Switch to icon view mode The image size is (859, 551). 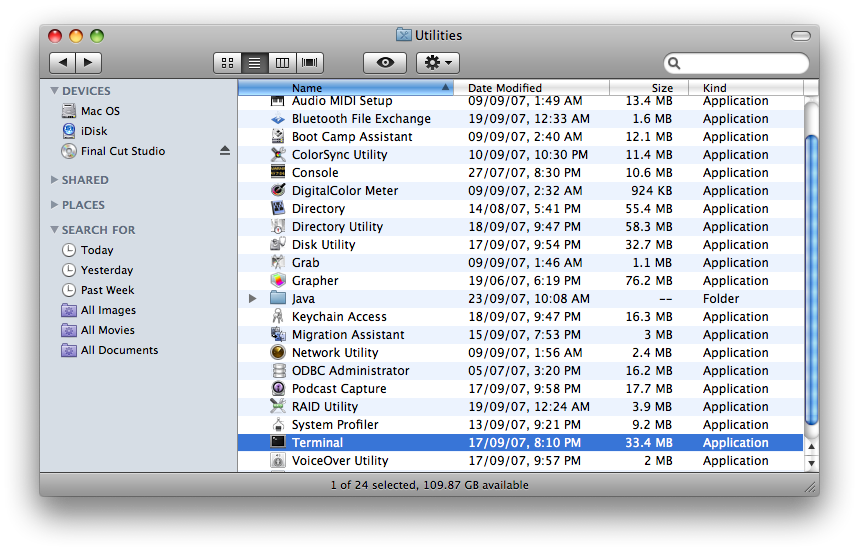pyautogui.click(x=227, y=62)
